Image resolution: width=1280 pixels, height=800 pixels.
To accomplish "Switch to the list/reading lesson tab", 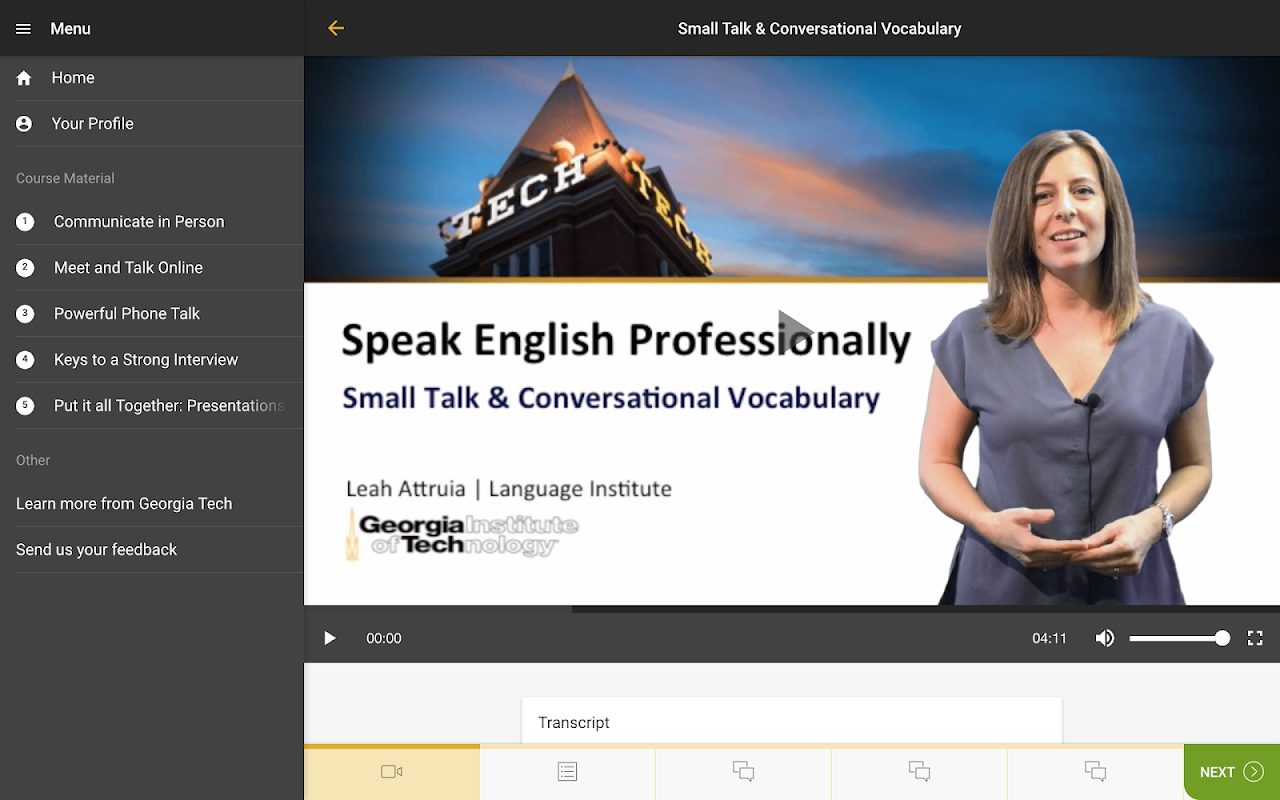I will (x=567, y=772).
